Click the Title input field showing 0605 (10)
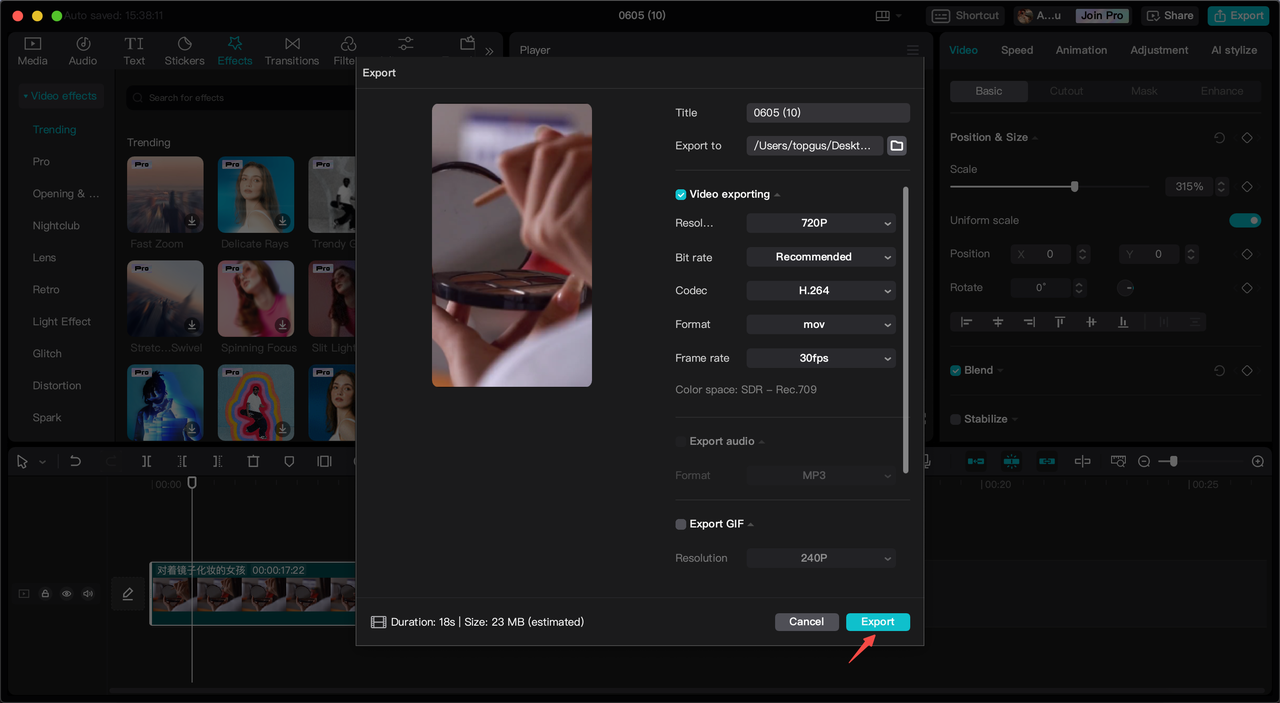1280x703 pixels. pos(828,113)
